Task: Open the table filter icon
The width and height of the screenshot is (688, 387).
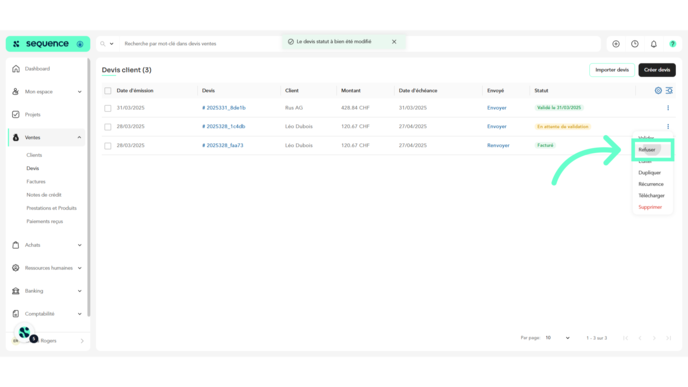Action: (669, 90)
